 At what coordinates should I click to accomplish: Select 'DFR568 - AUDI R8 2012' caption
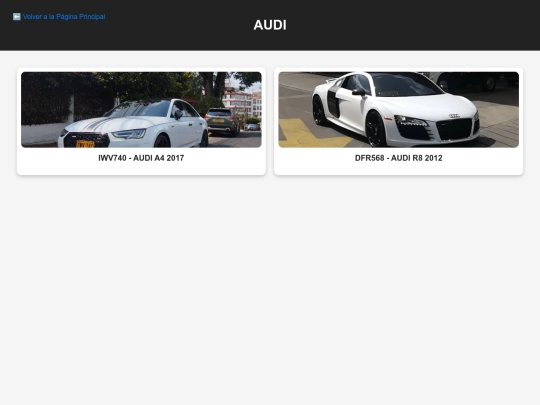[x=398, y=158]
